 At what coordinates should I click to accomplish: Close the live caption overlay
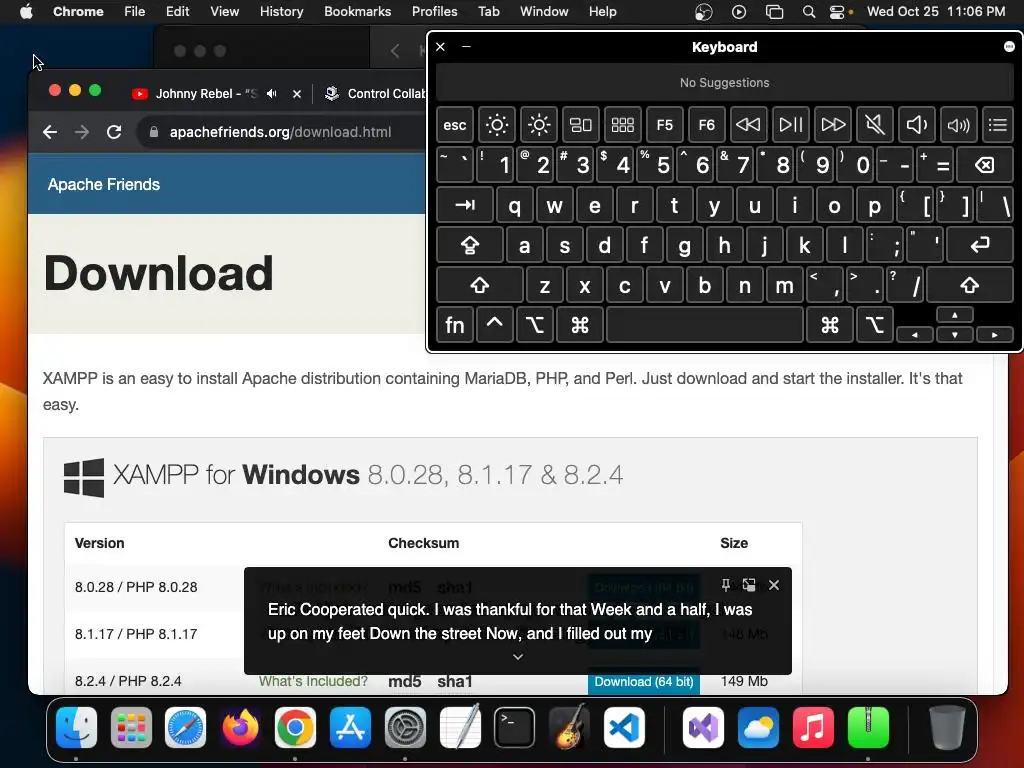pos(774,584)
